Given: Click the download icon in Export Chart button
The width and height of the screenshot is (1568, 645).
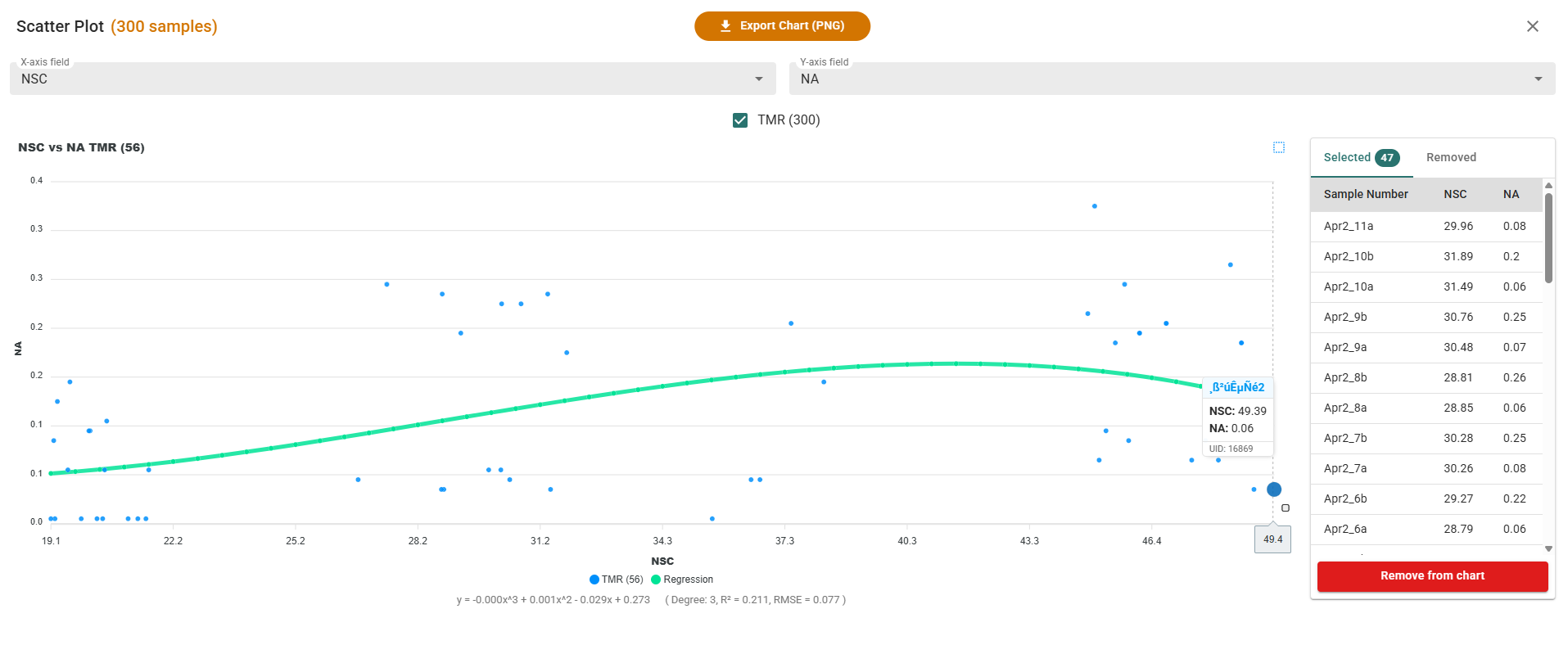Looking at the screenshot, I should tap(725, 26).
